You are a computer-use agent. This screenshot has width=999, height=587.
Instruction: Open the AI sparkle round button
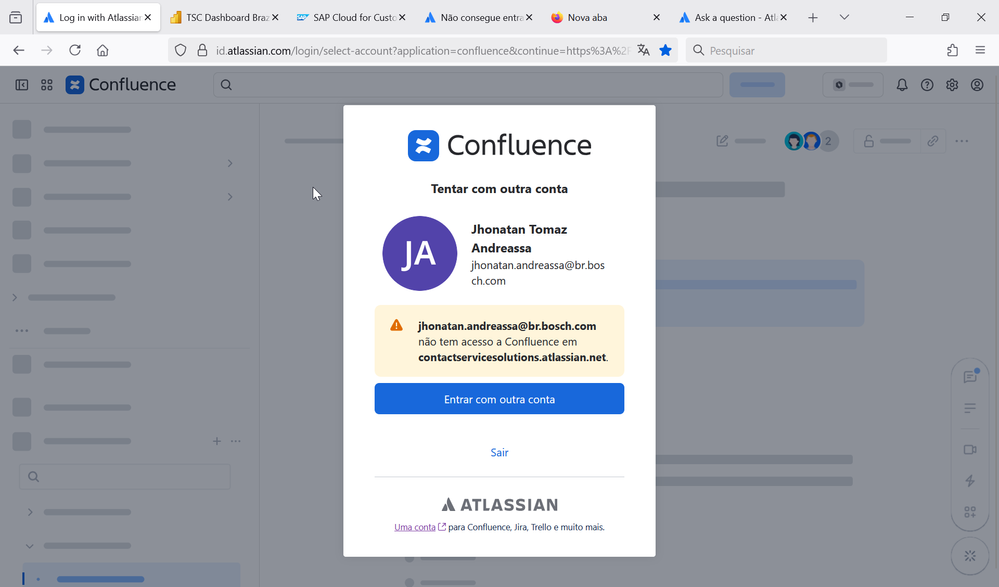tap(970, 556)
